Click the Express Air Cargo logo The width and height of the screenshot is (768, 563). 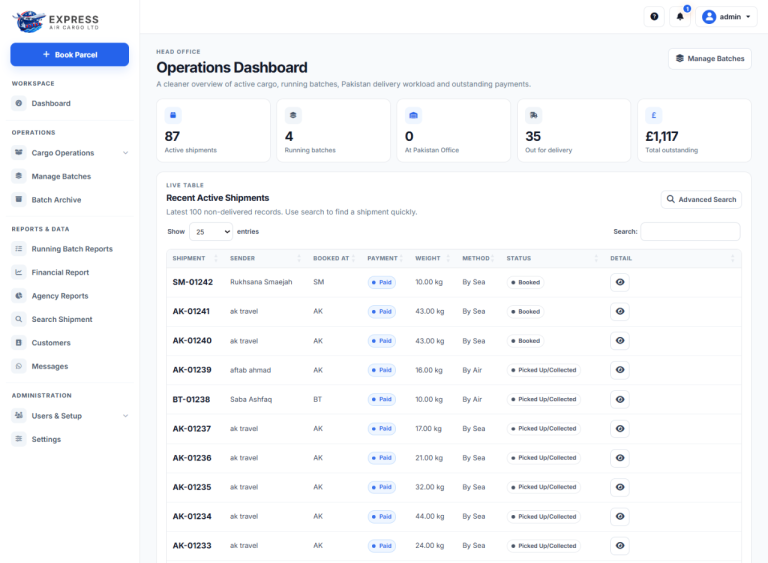[x=56, y=22]
